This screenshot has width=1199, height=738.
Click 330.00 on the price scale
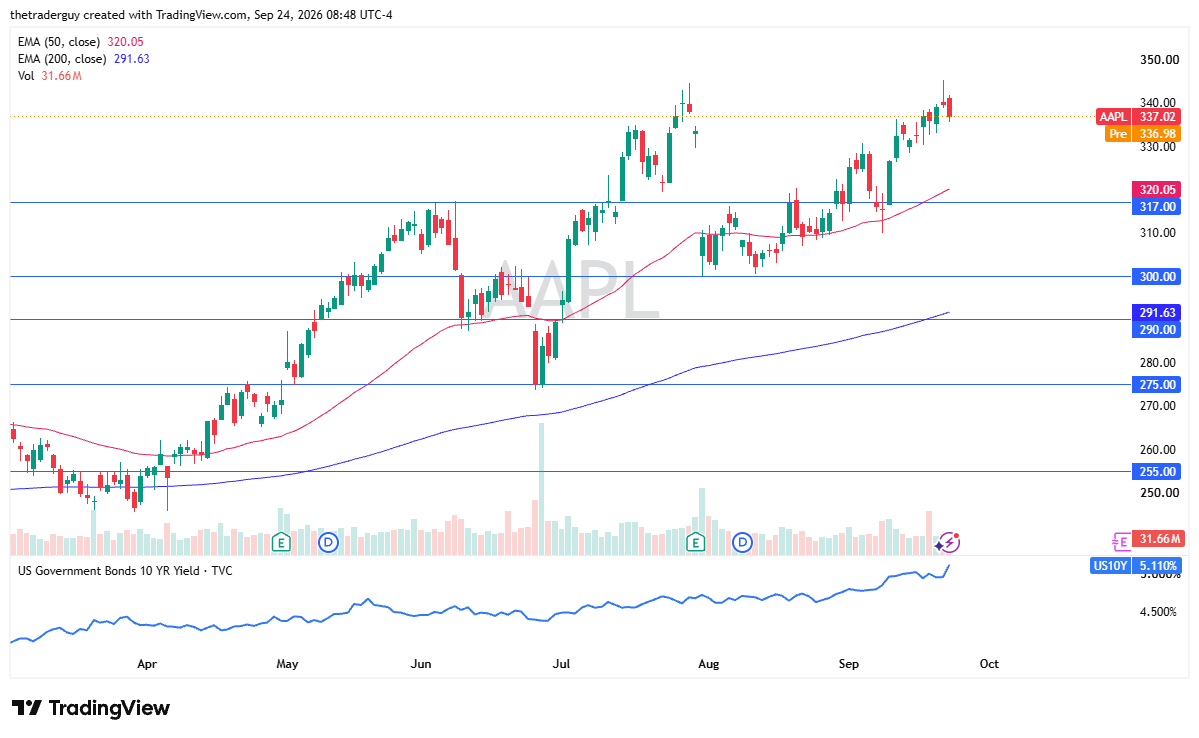click(x=1158, y=146)
